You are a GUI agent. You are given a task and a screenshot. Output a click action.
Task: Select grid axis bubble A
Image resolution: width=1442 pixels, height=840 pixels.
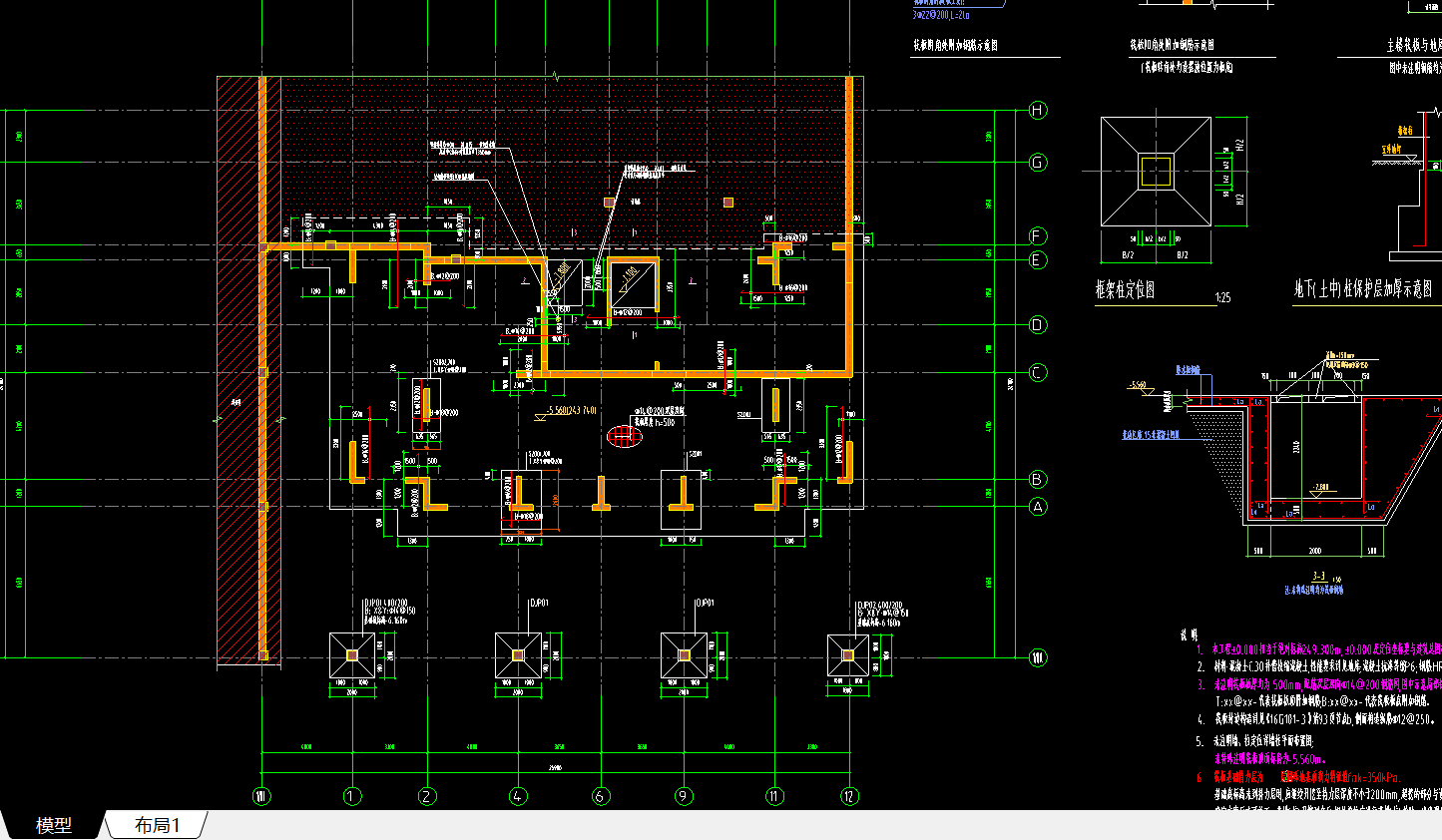(1038, 507)
